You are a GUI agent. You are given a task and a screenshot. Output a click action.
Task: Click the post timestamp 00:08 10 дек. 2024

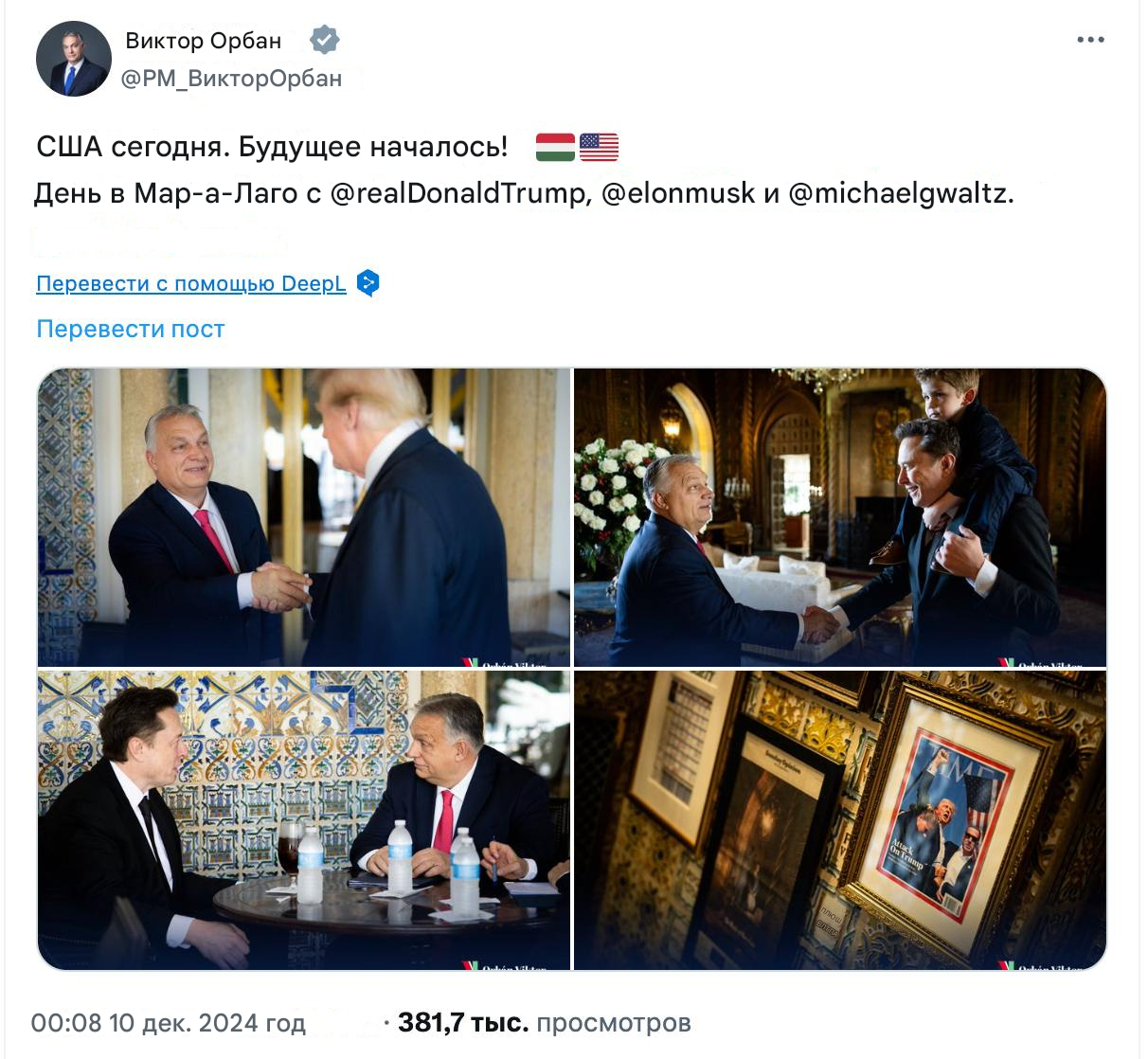[168, 1023]
